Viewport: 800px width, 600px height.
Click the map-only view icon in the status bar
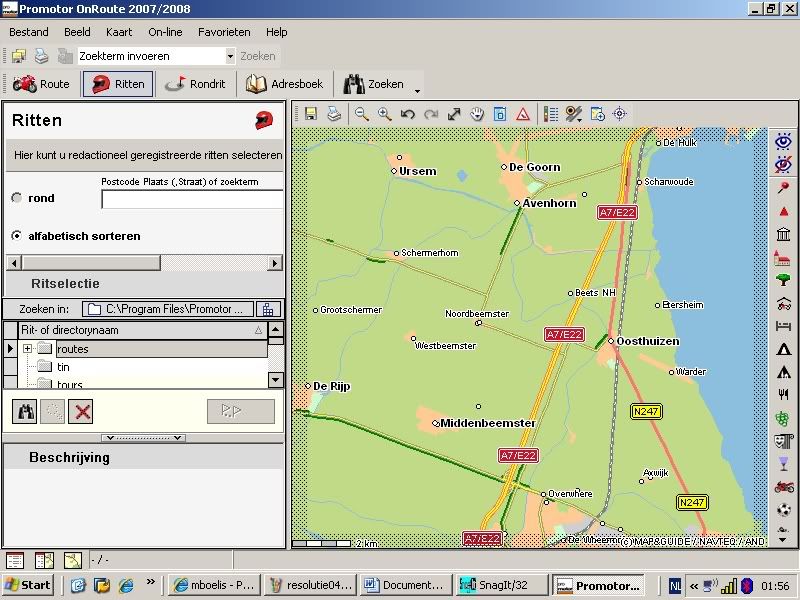click(73, 560)
